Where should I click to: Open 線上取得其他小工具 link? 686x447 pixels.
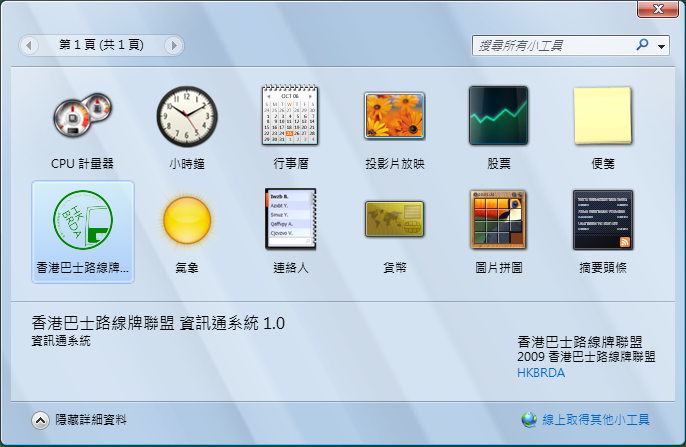coord(596,420)
